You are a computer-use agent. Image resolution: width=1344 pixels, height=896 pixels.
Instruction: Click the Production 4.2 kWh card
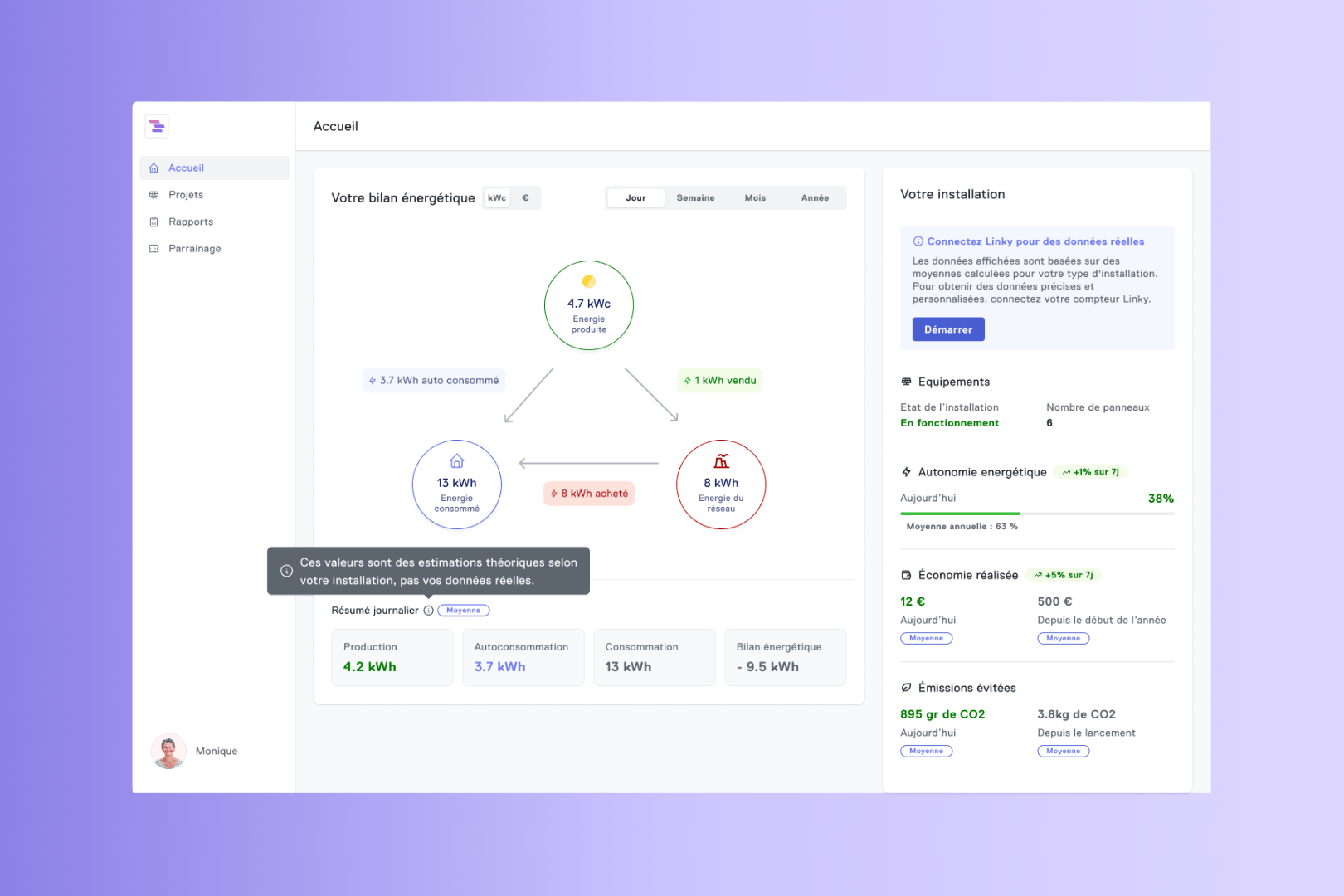click(x=392, y=657)
